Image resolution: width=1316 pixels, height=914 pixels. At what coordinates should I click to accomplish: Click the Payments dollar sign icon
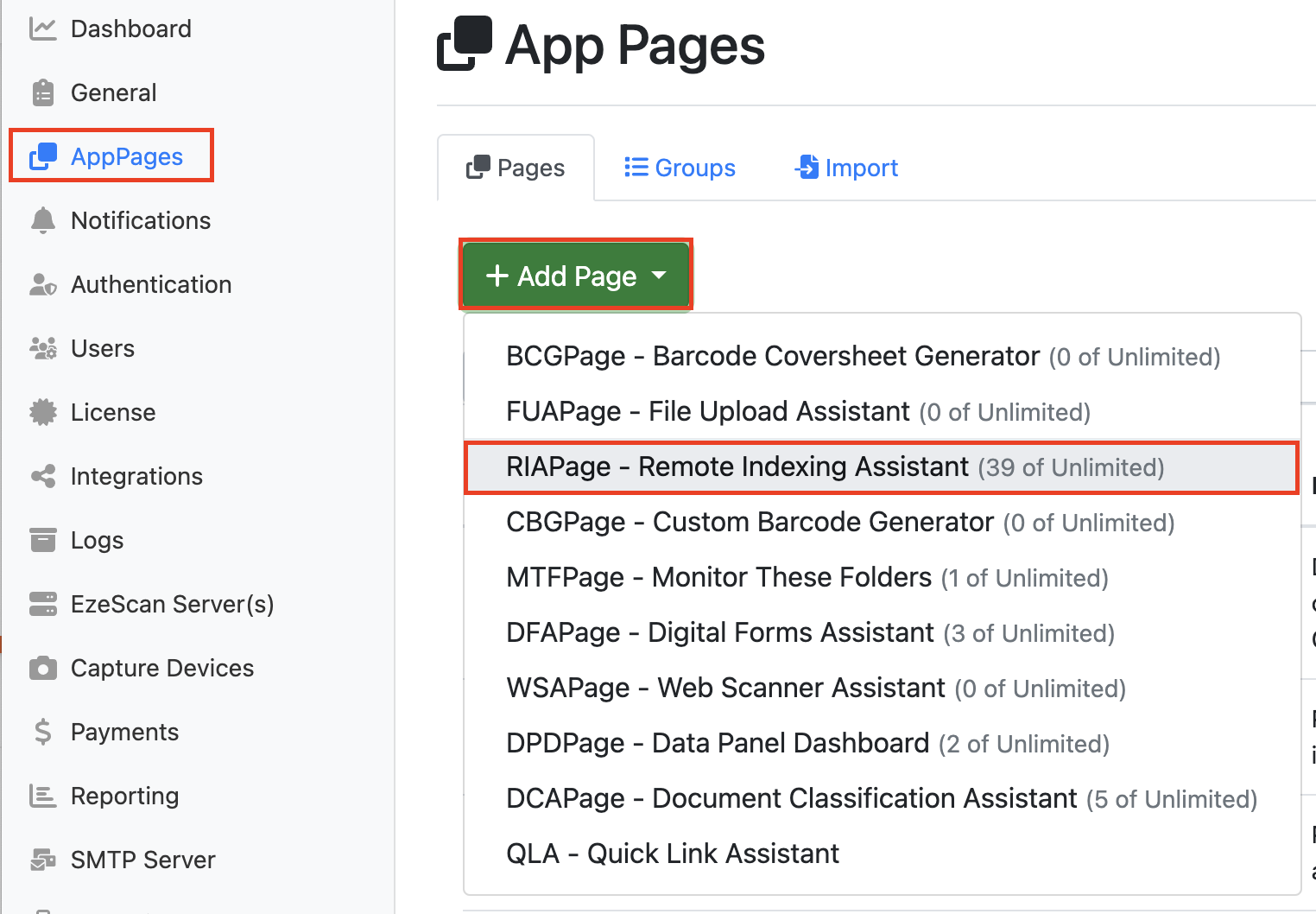[x=42, y=732]
